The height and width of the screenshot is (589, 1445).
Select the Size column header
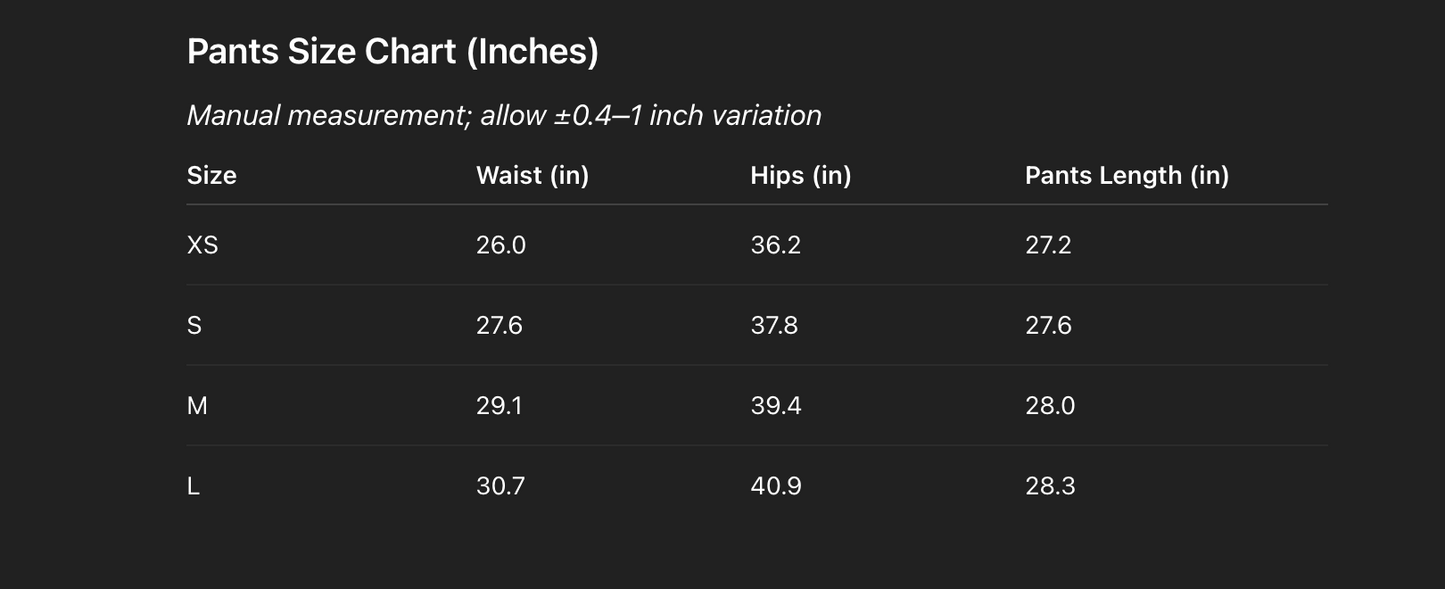212,175
